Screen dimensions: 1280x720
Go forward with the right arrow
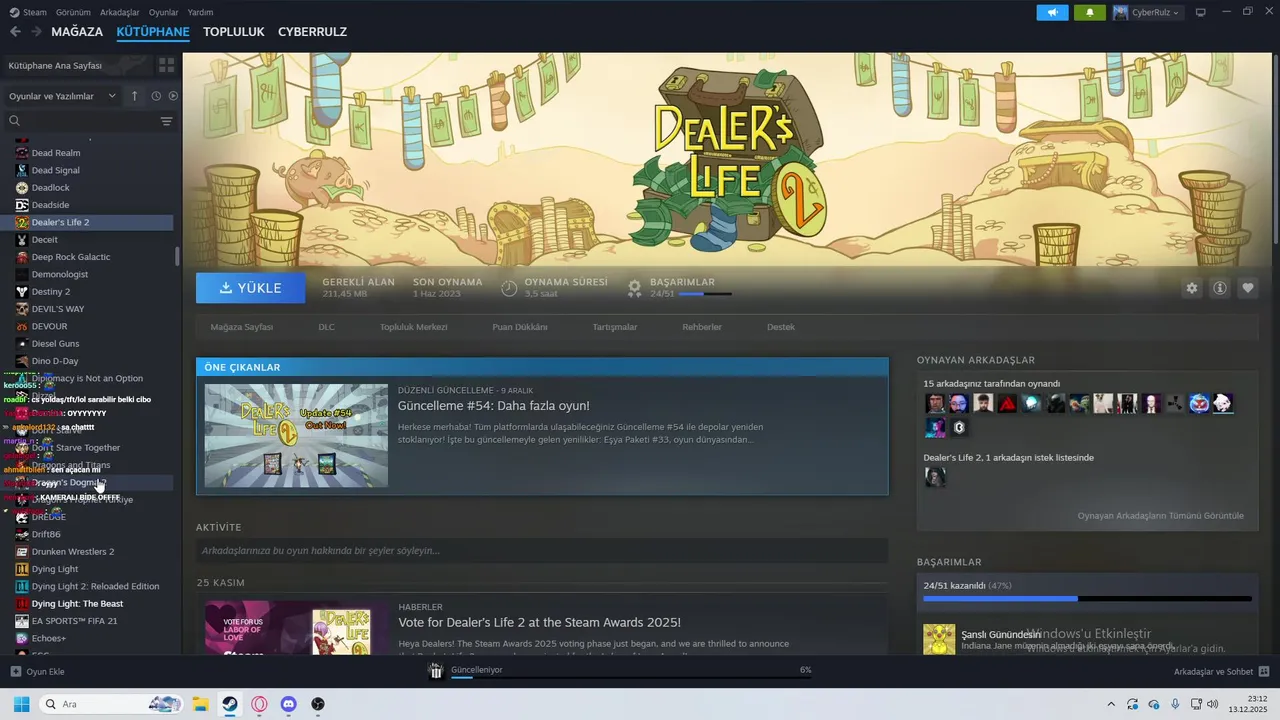click(36, 32)
